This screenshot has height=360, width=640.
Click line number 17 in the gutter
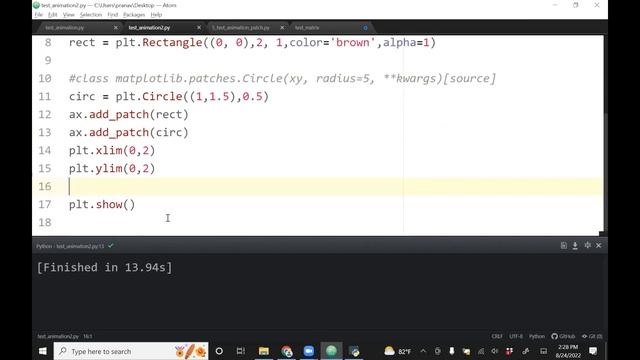[x=44, y=204]
